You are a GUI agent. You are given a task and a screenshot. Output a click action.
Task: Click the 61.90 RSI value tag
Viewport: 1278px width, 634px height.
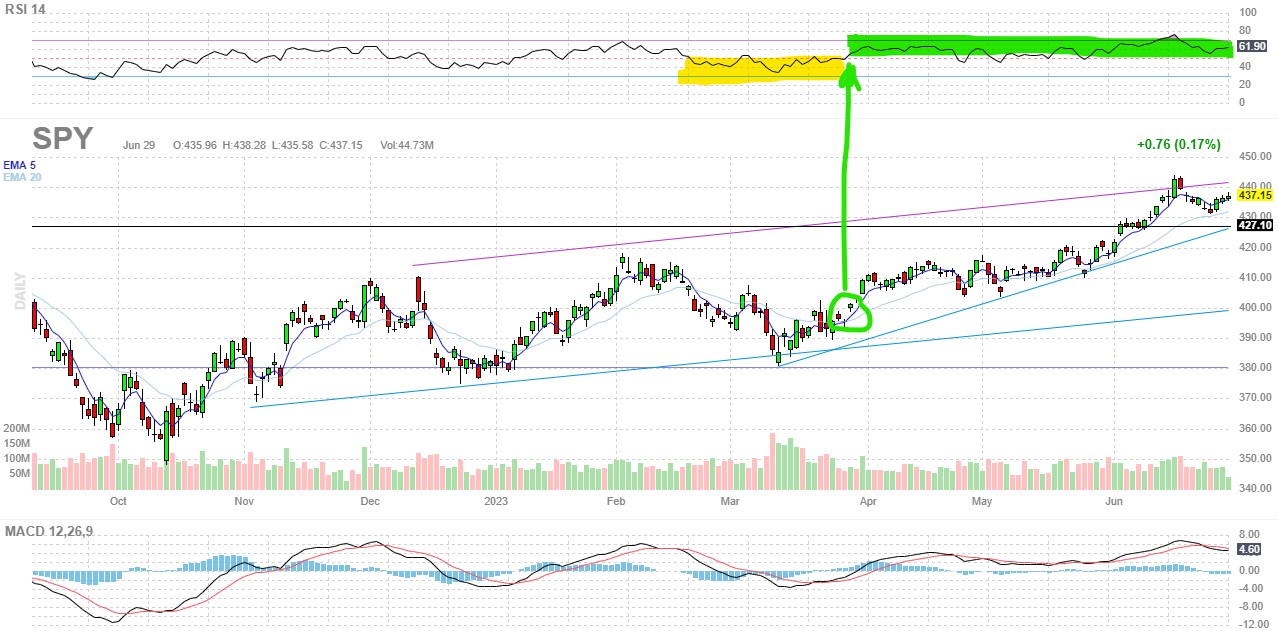tap(1251, 47)
